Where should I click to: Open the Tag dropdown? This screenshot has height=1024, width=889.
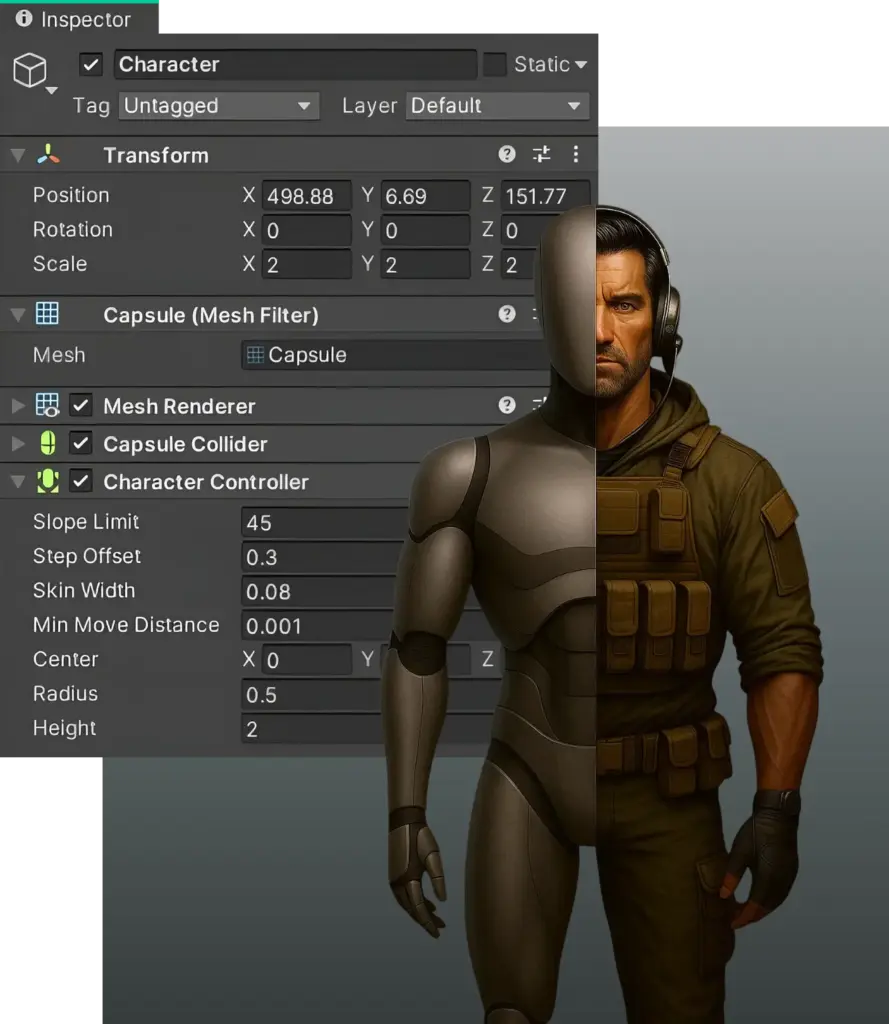218,106
